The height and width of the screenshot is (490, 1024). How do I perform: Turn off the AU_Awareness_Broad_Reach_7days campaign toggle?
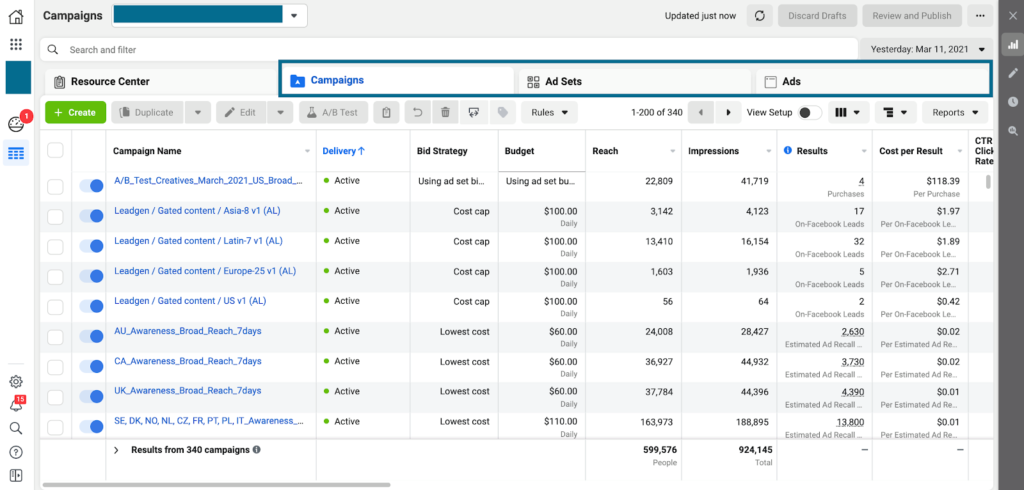click(91, 337)
